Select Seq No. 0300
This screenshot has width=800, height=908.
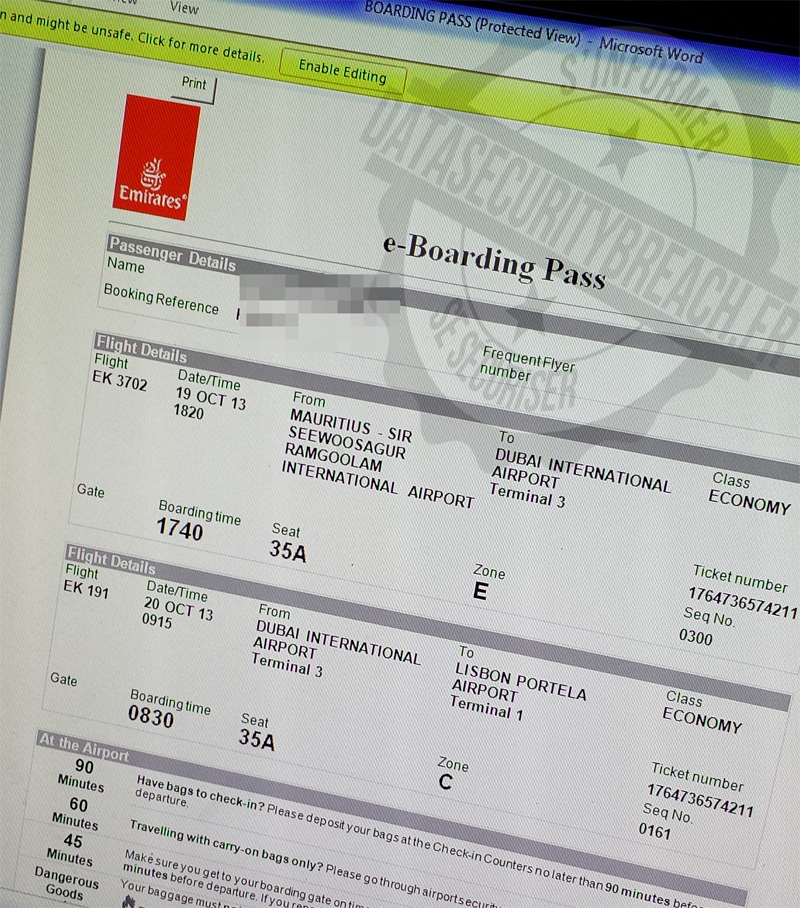tap(696, 636)
